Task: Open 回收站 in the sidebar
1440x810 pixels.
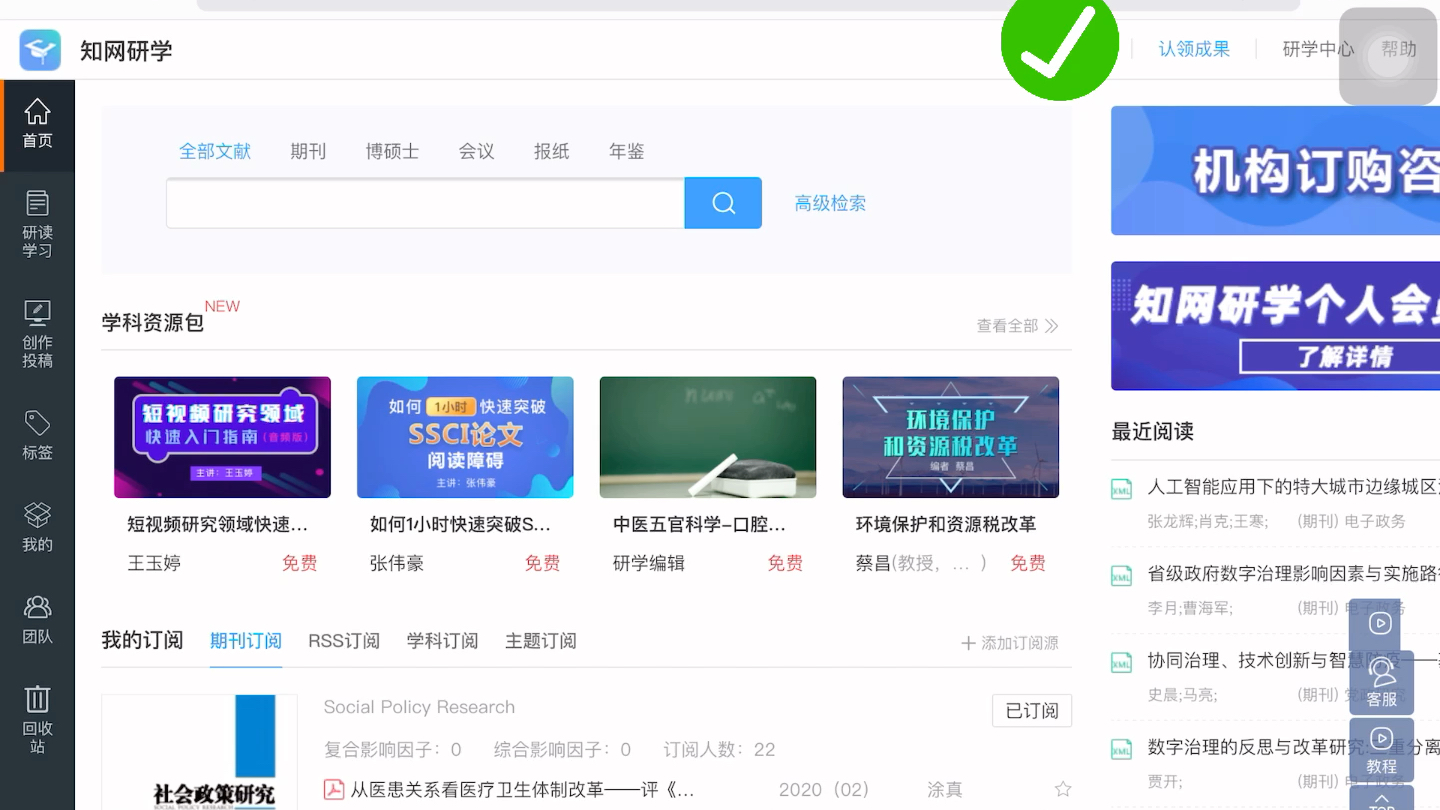Action: (37, 719)
